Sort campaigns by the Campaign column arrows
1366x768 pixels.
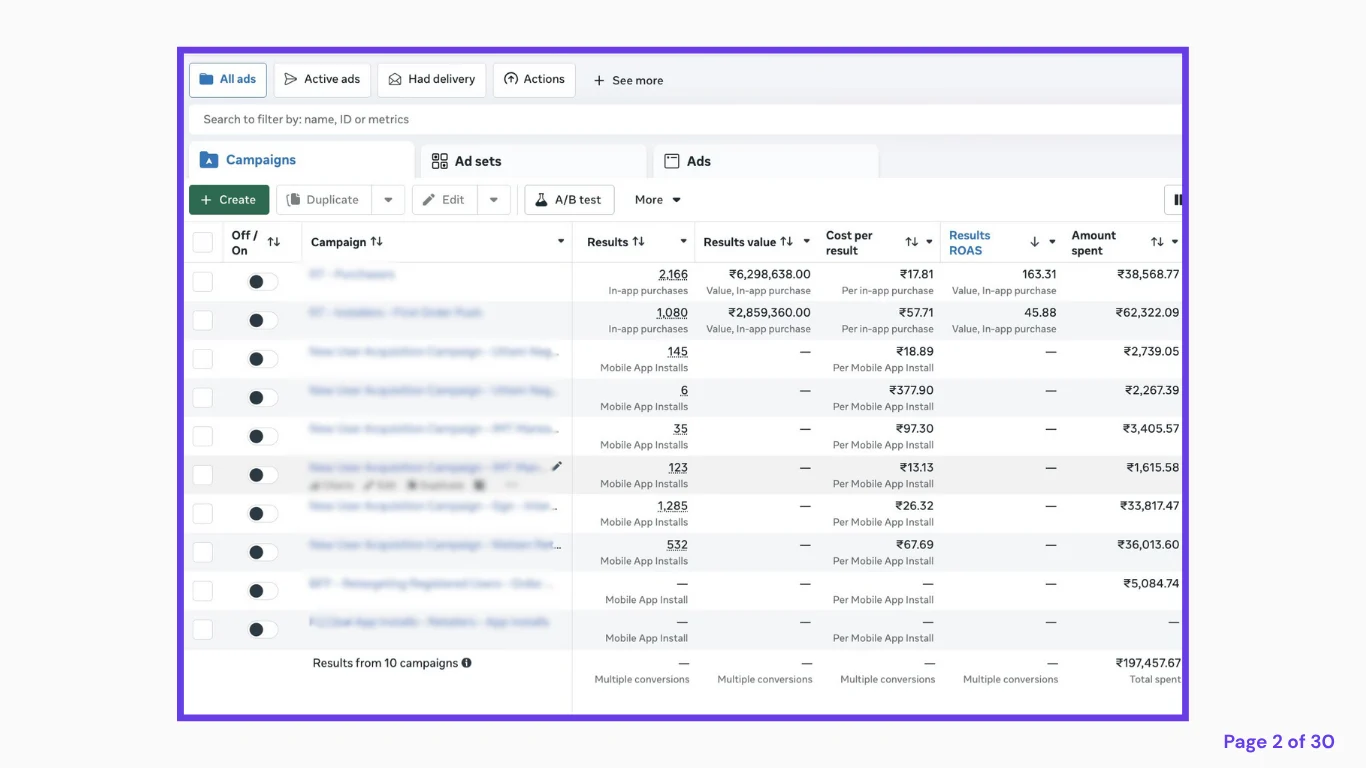(377, 242)
